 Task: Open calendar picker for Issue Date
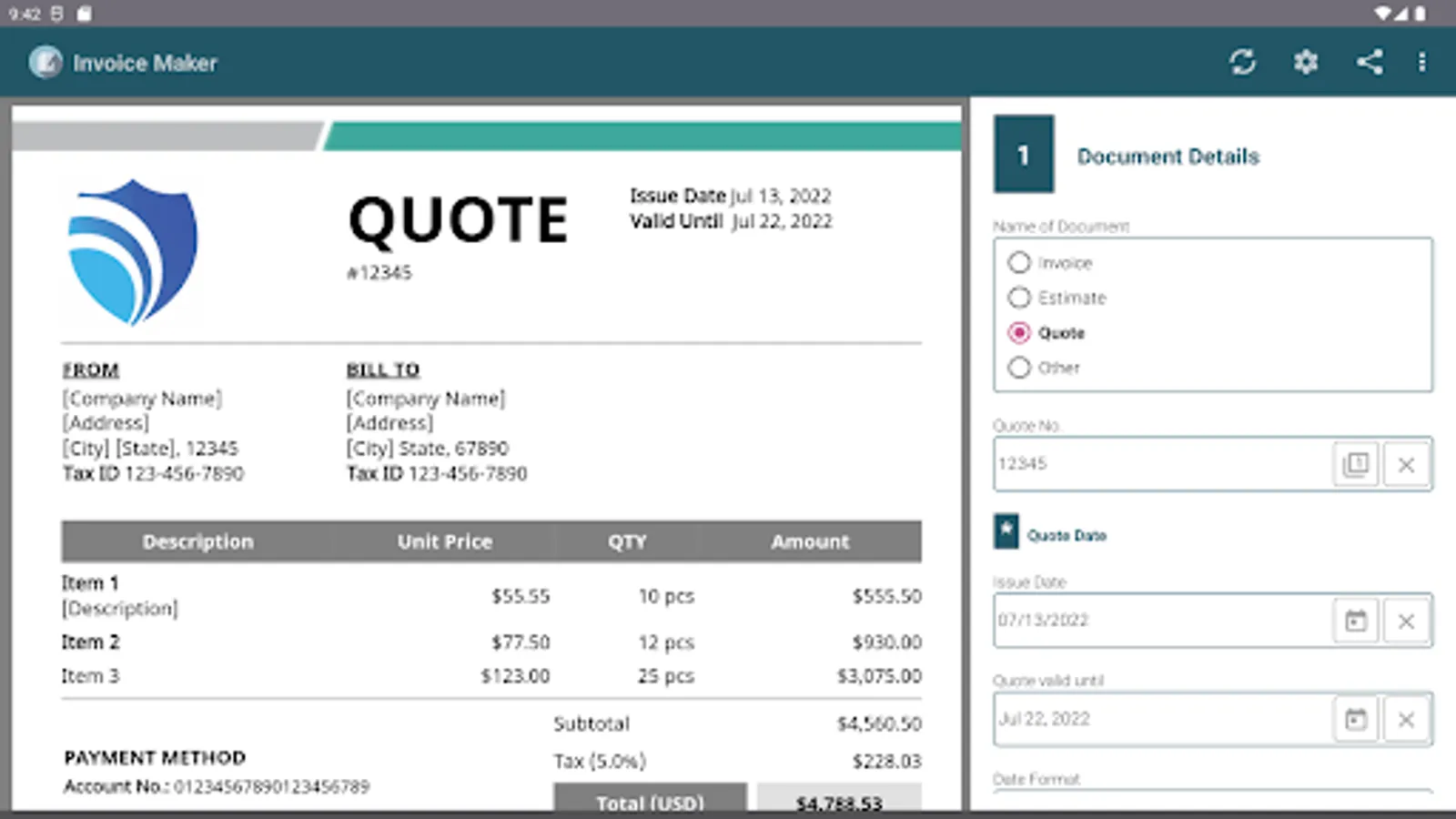point(1356,621)
